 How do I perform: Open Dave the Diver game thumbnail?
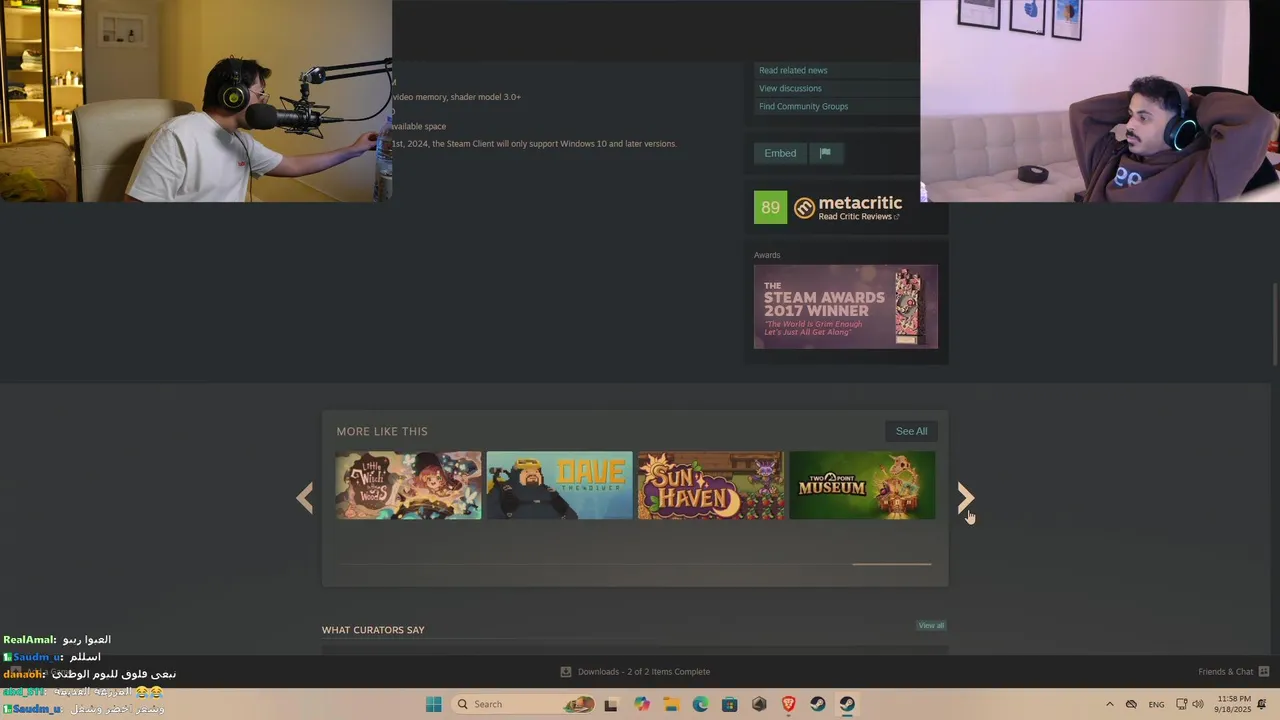pyautogui.click(x=560, y=485)
